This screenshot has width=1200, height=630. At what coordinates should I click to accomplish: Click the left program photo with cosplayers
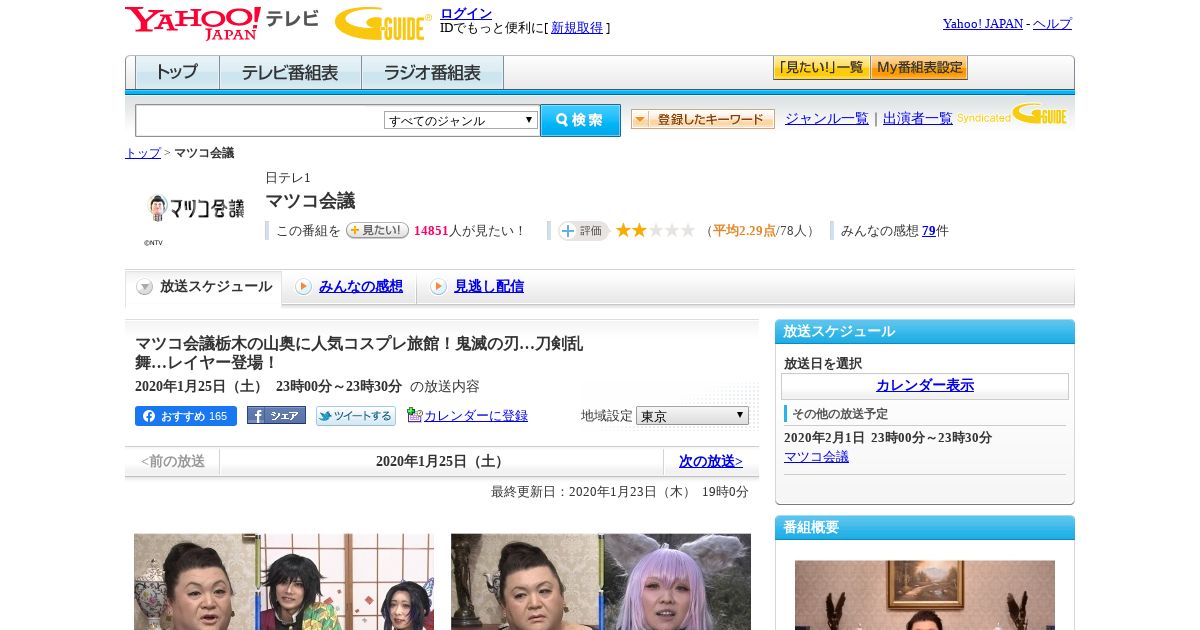pos(284,581)
